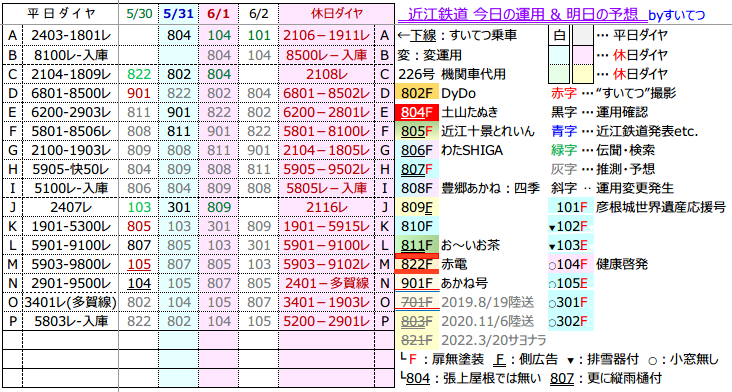Click the orange 802F DyDo color cell
The height and width of the screenshot is (392, 732).
coord(417,93)
